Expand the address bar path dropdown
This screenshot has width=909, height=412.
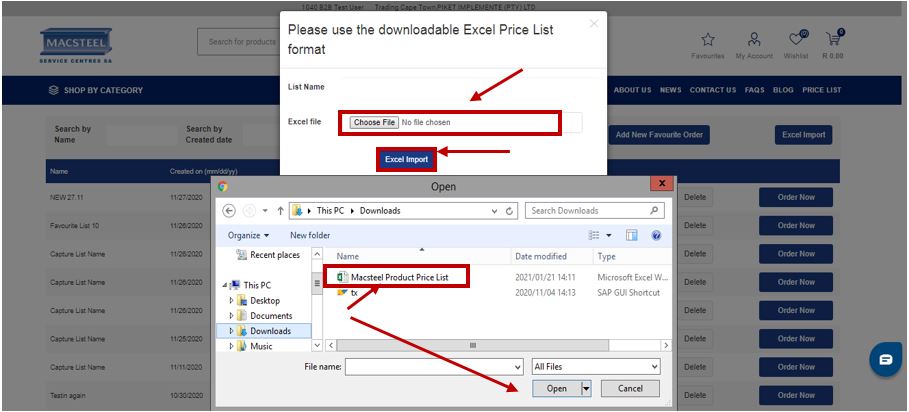pos(494,211)
